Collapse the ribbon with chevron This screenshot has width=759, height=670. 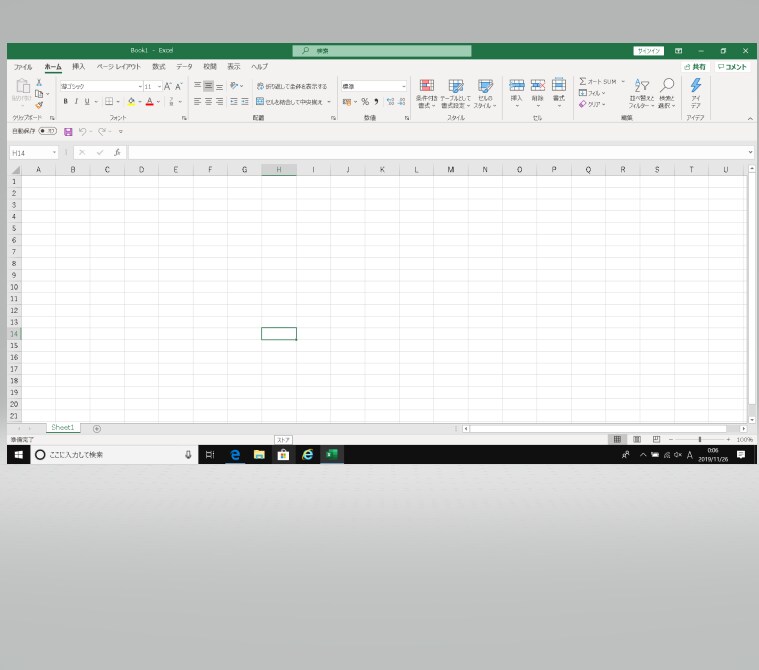coord(750,118)
